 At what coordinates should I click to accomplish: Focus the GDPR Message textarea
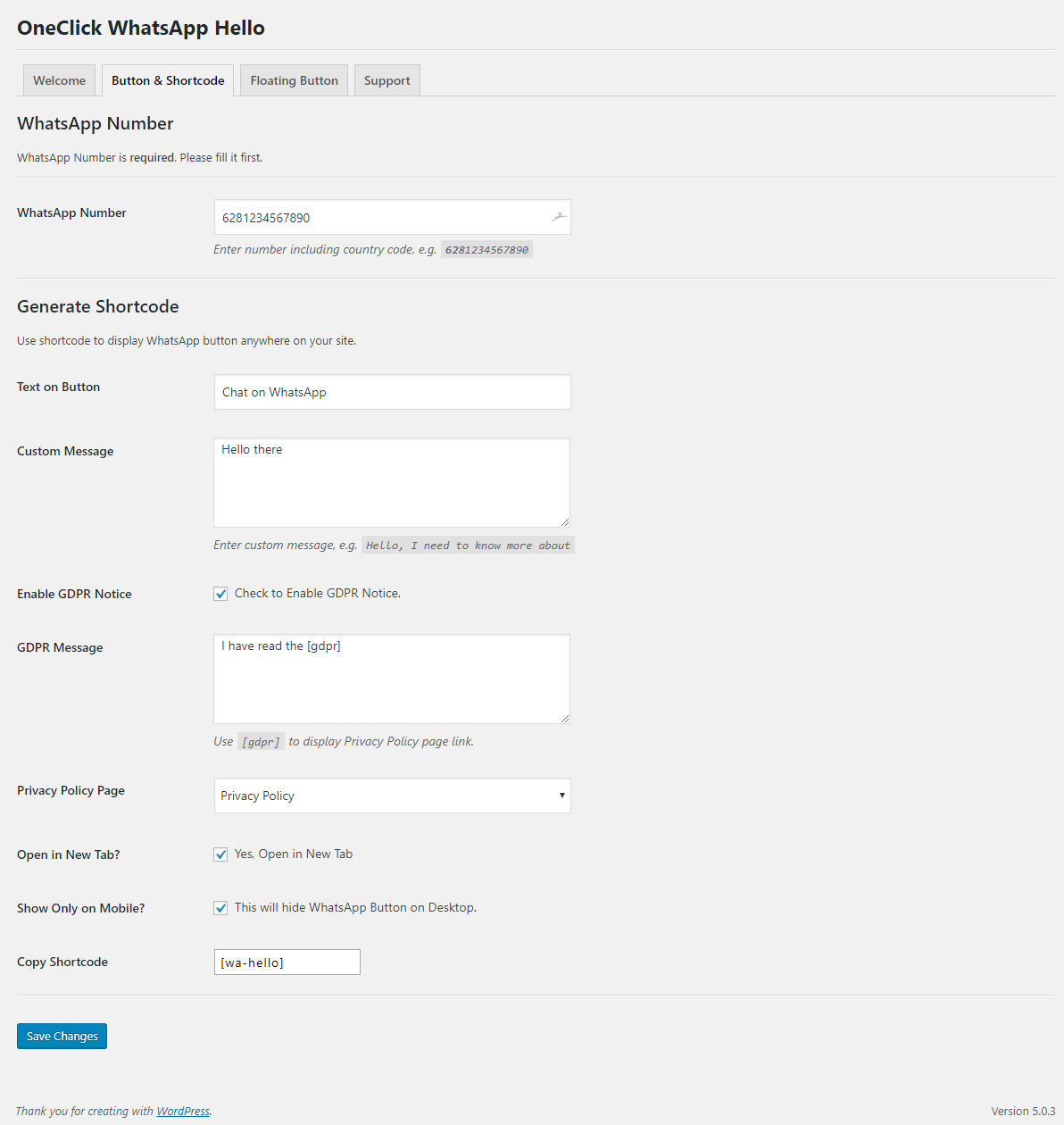coord(392,679)
